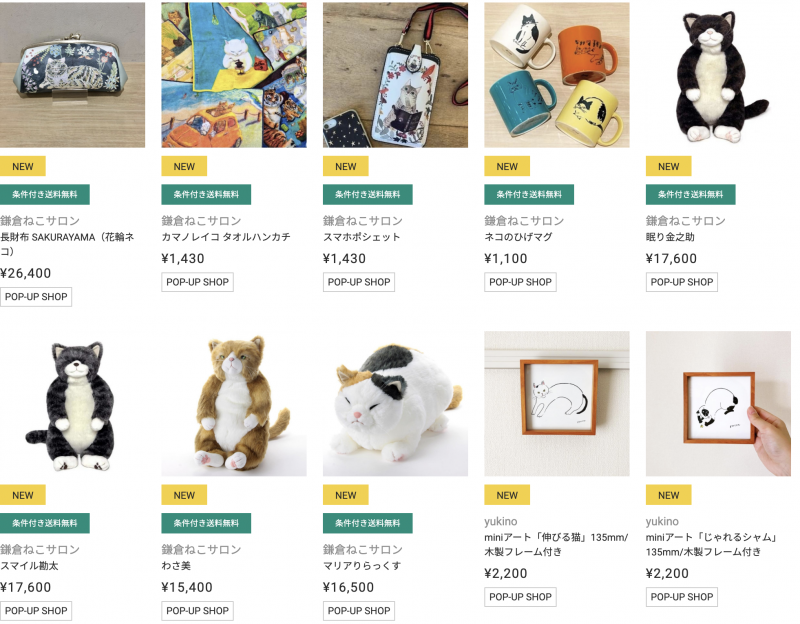800x624 pixels.
Task: Open the SAKURAYAMA long wallet product image
Action: click(72, 75)
